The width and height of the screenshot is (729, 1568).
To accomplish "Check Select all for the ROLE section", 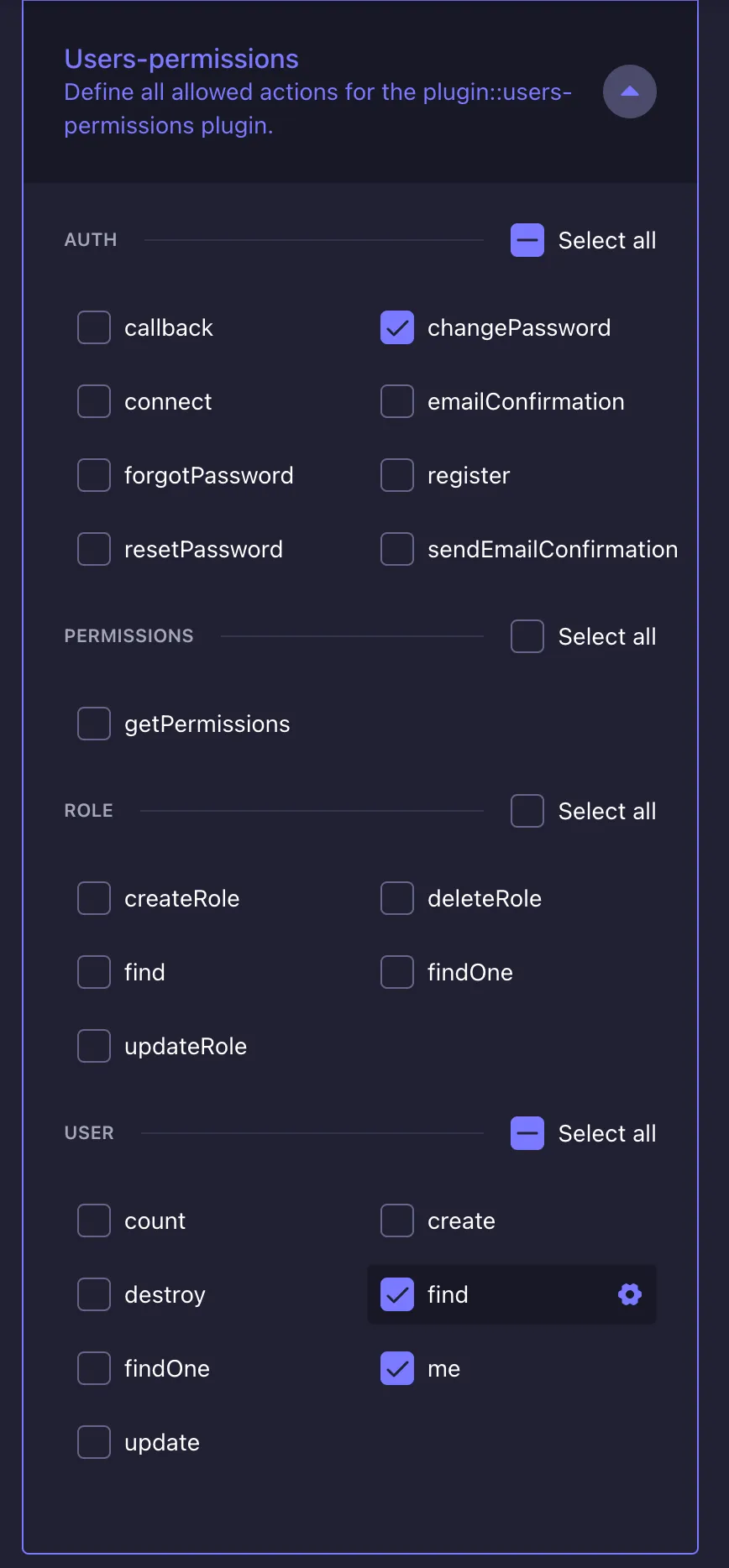I will [527, 811].
